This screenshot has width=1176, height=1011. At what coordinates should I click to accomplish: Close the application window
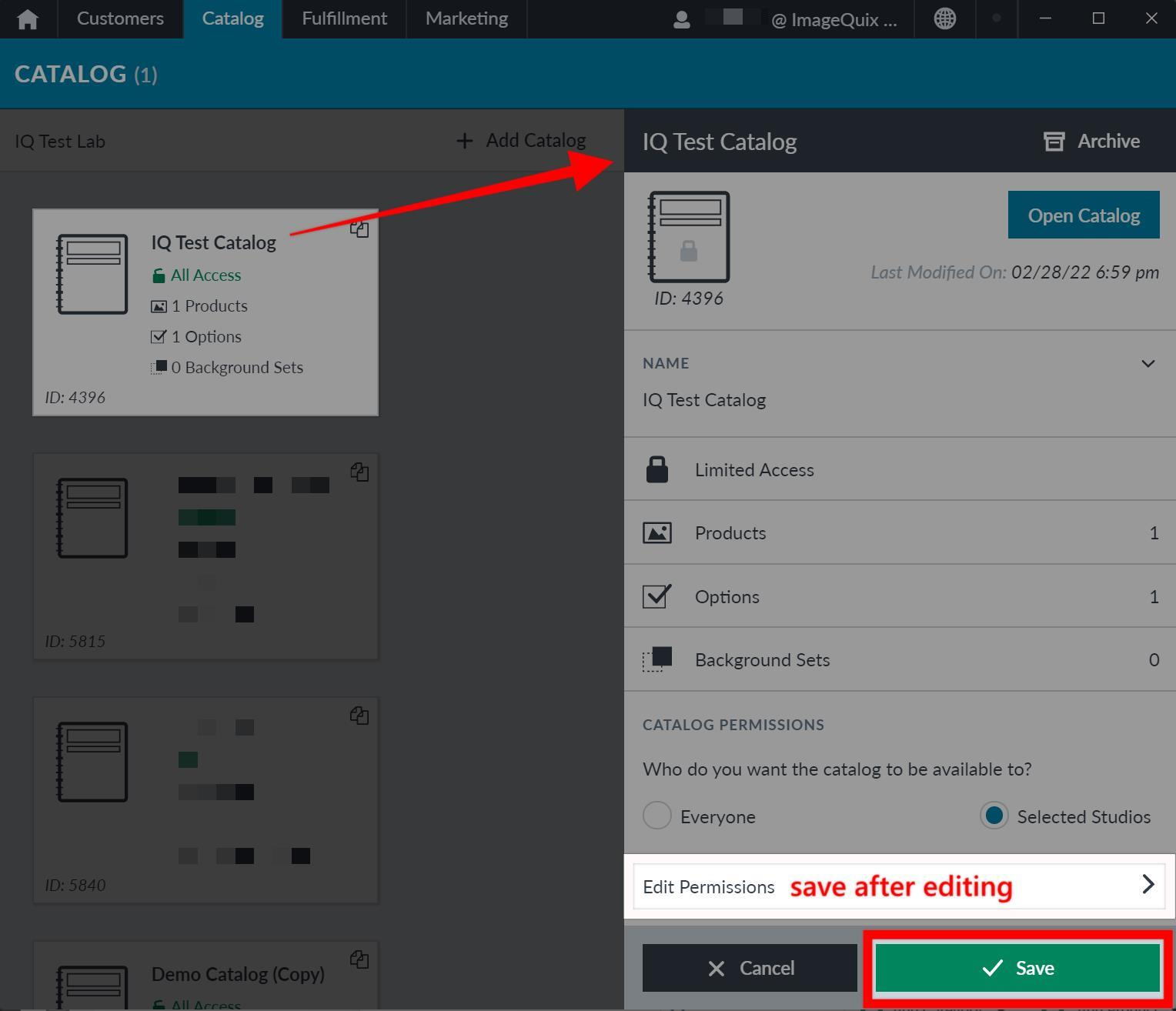pyautogui.click(x=1151, y=18)
